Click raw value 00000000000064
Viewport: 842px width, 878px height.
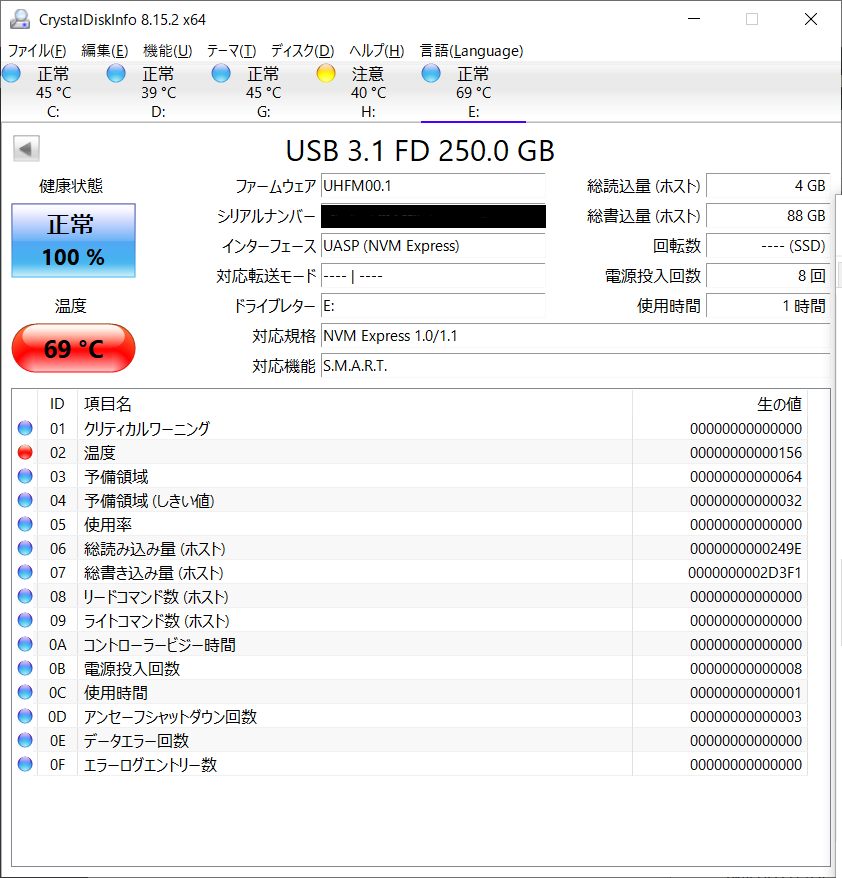pos(746,477)
